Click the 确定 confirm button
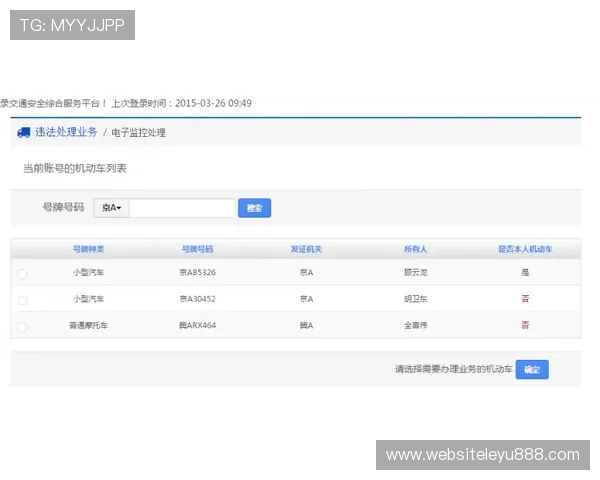Screen dimensions: 600x480 [532, 369]
